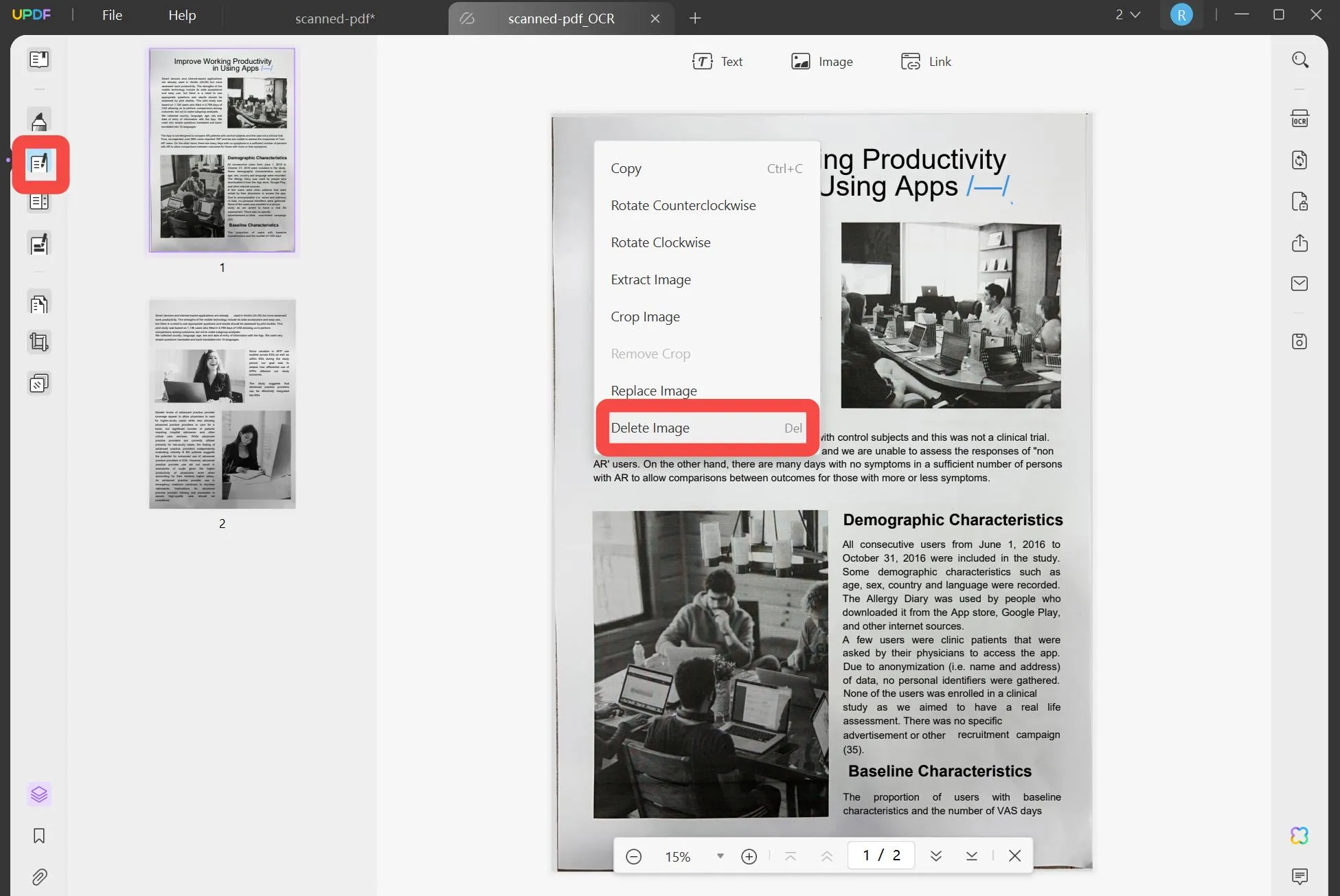This screenshot has width=1340, height=896.
Task: Click the OCR tool icon in sidebar
Action: pos(1299,118)
